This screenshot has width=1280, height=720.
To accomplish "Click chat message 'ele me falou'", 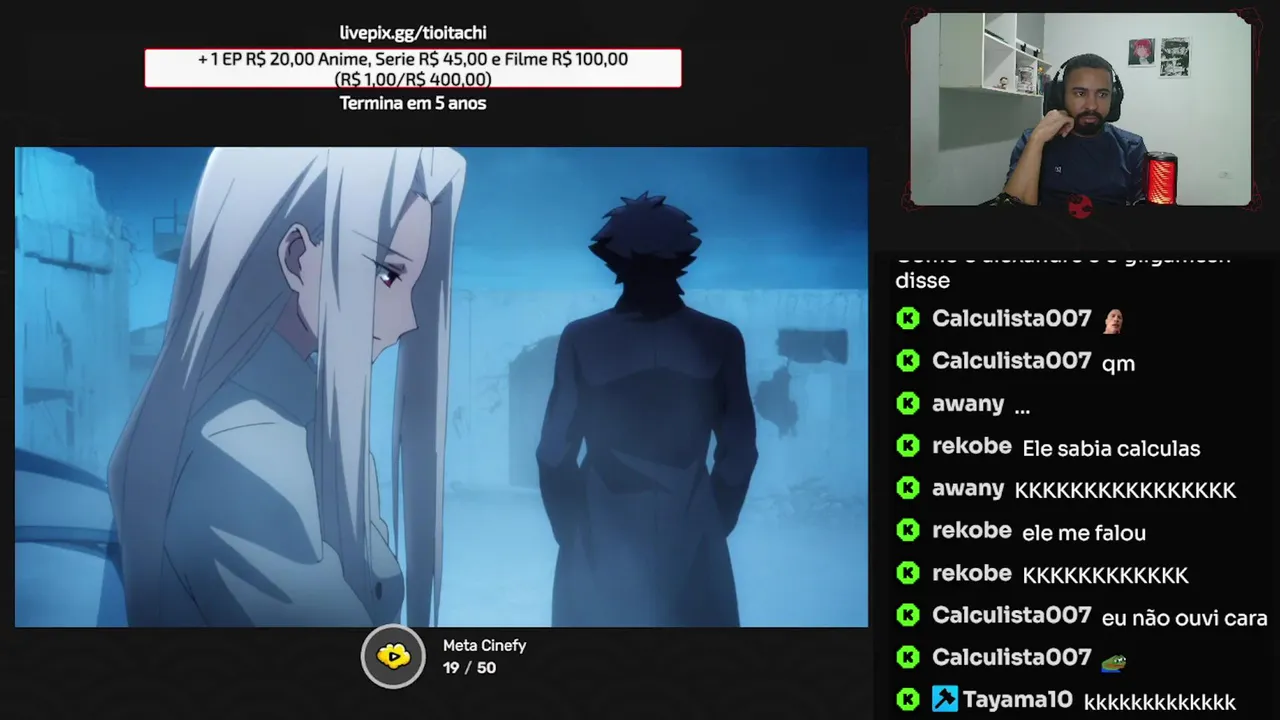I will click(1084, 533).
